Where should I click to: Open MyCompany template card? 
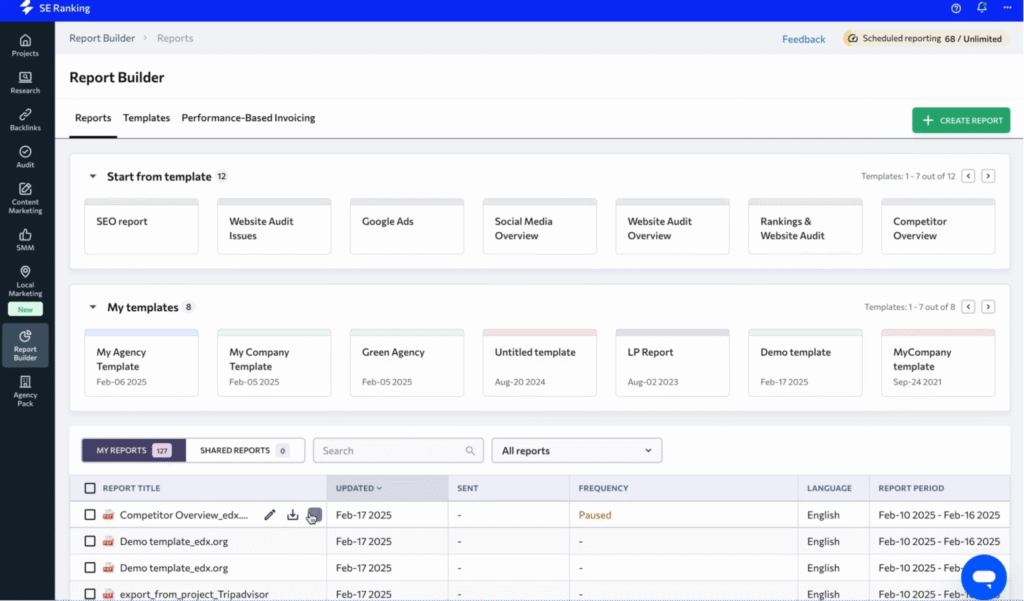point(938,363)
